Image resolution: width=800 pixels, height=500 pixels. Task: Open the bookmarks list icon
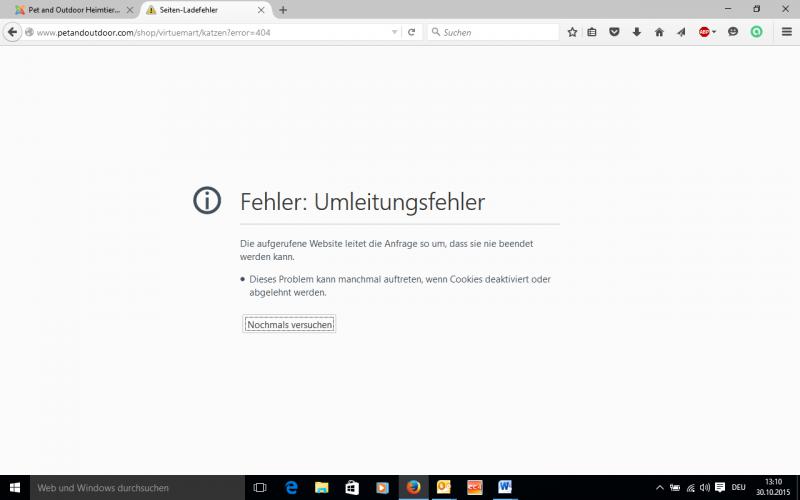592,32
